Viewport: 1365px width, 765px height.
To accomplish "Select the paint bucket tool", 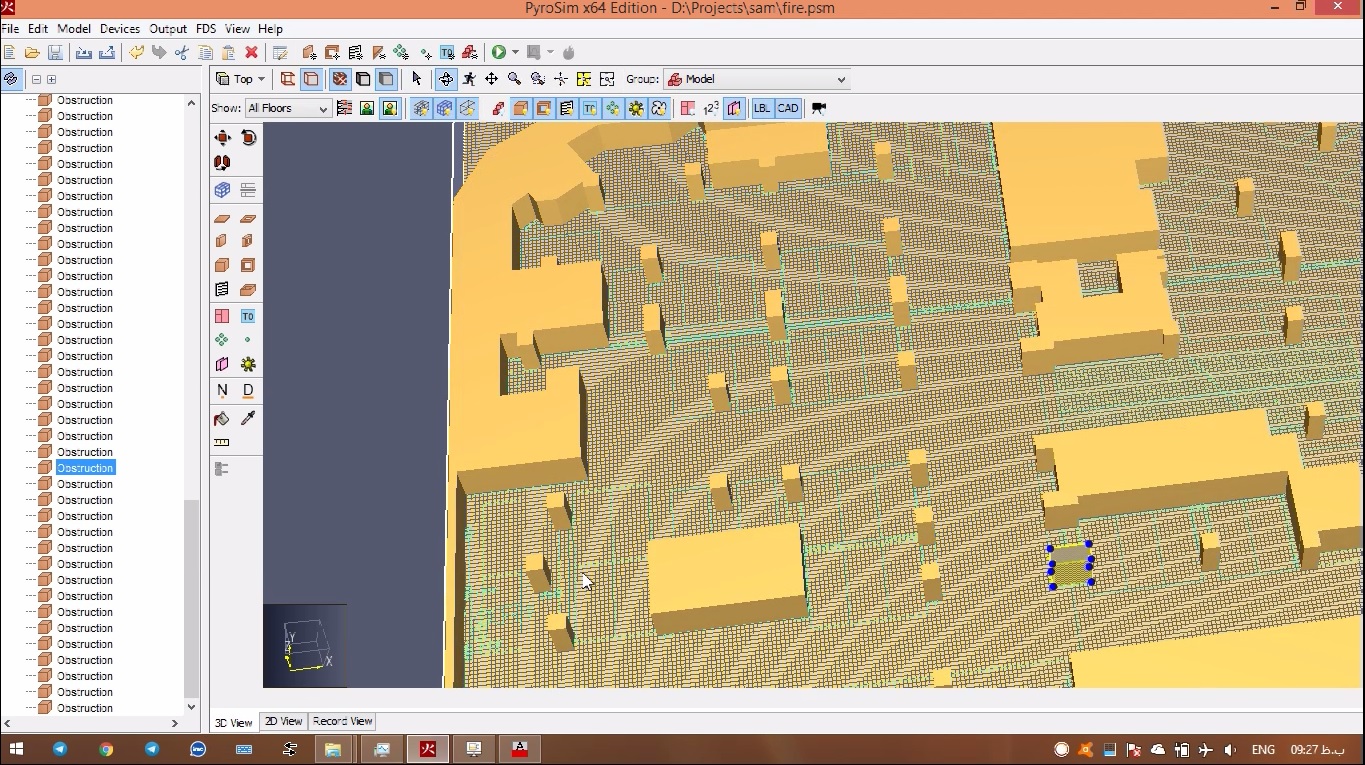I will (x=222, y=418).
